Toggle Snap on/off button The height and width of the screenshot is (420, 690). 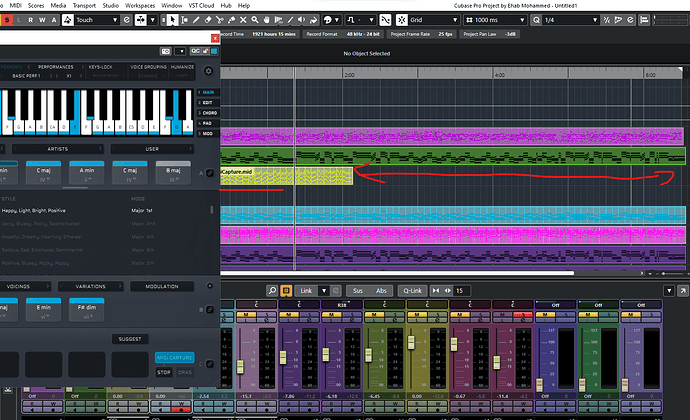click(x=402, y=20)
